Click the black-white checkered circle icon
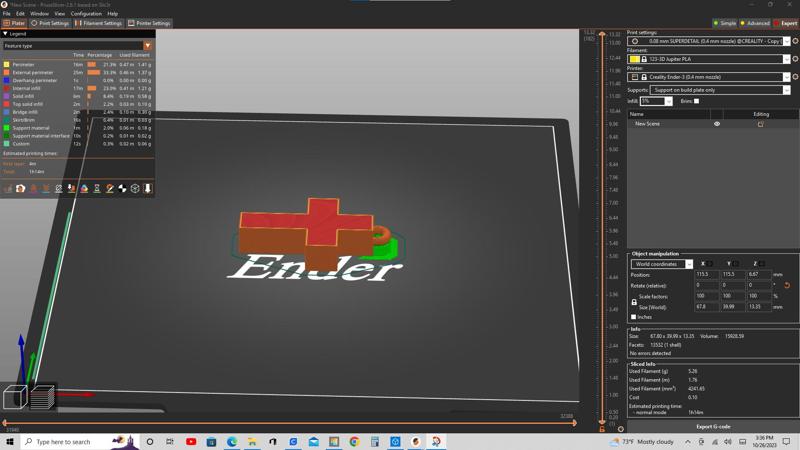 pyautogui.click(x=122, y=189)
